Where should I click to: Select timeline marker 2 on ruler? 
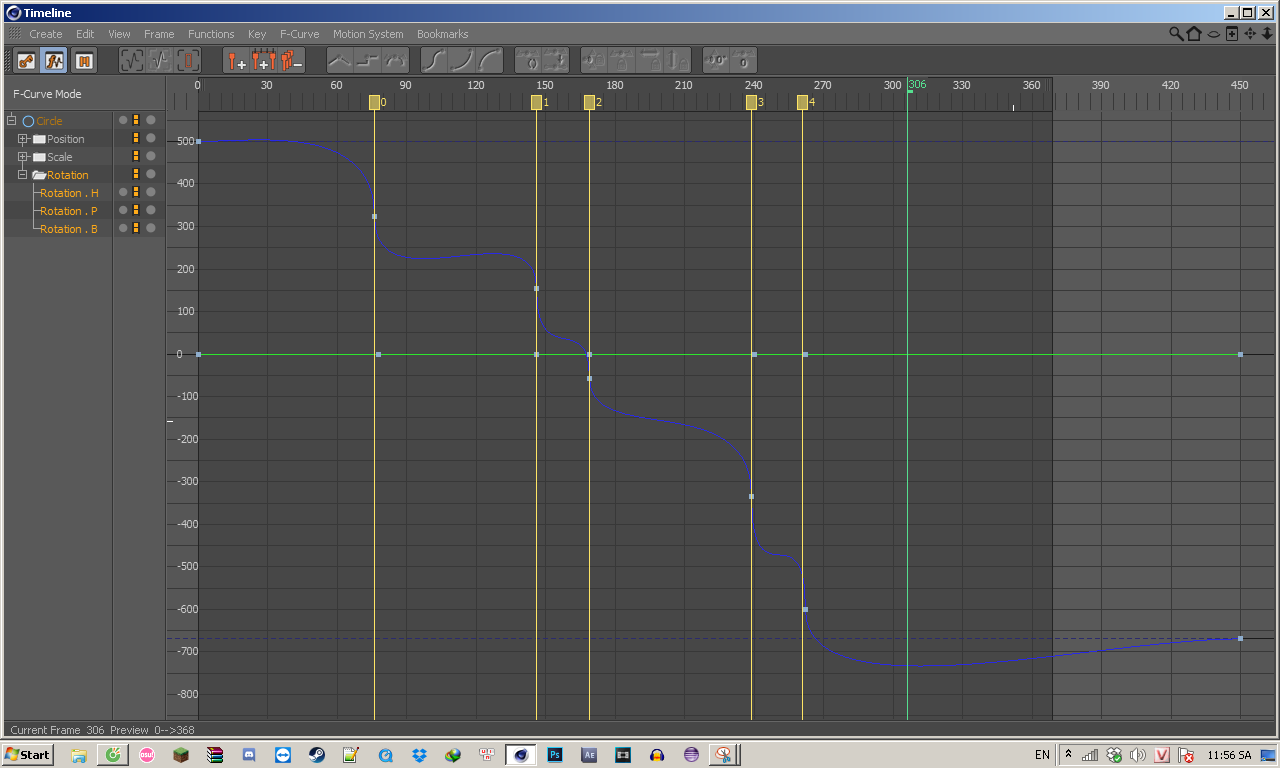(x=589, y=102)
